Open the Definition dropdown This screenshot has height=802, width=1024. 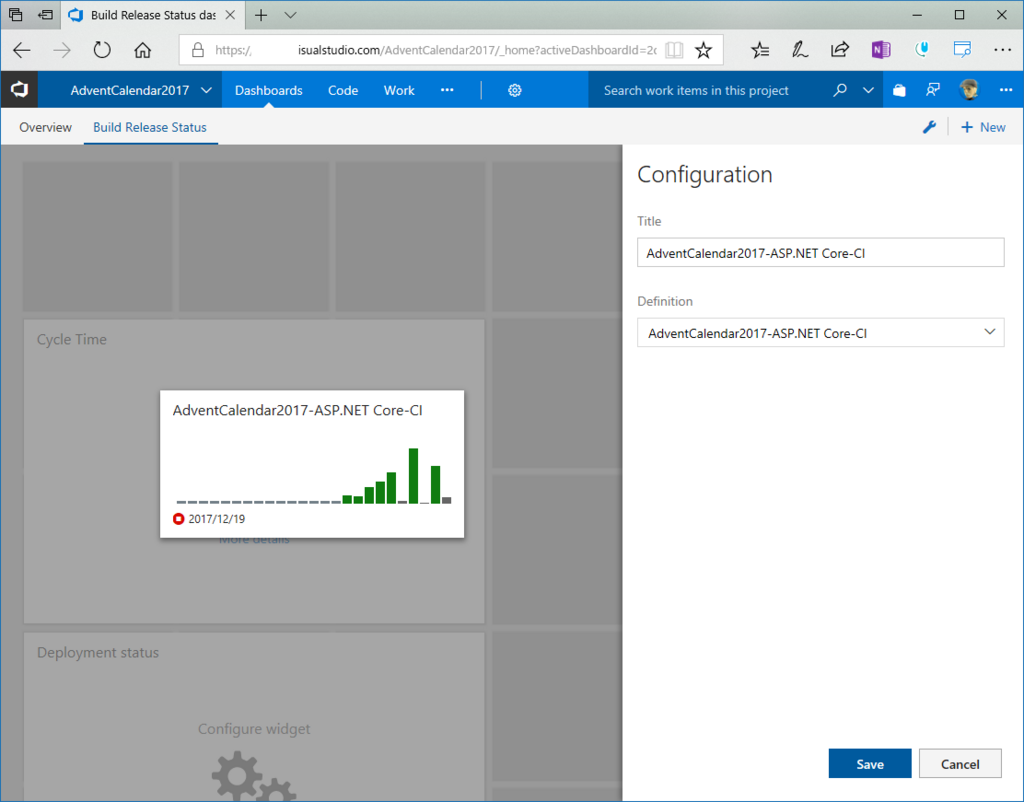[x=820, y=333]
